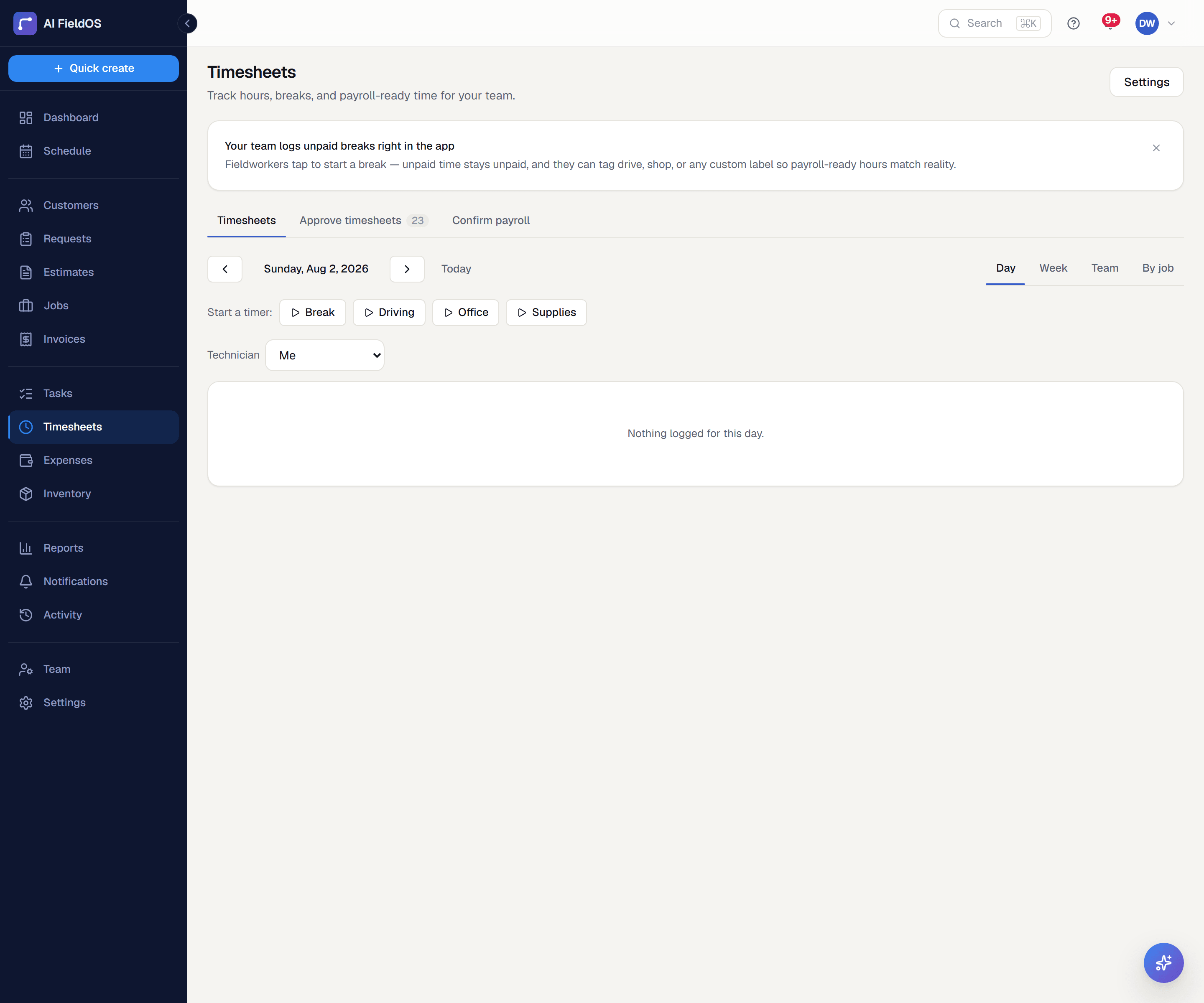Screen dimensions: 1204x1003
Task: Open the Settings button at top right
Action: (1146, 82)
